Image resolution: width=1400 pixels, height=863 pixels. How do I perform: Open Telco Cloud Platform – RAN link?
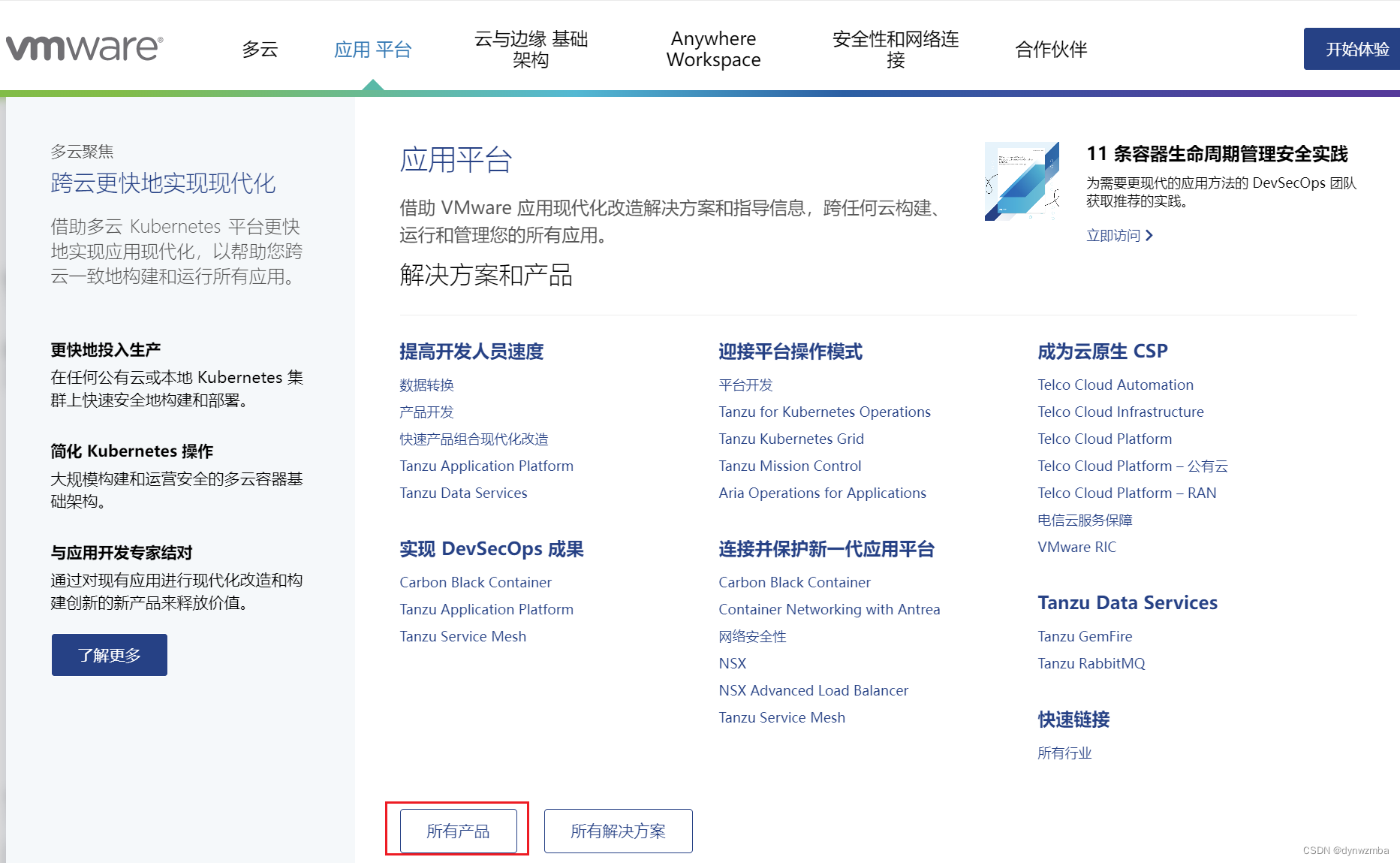point(1127,493)
